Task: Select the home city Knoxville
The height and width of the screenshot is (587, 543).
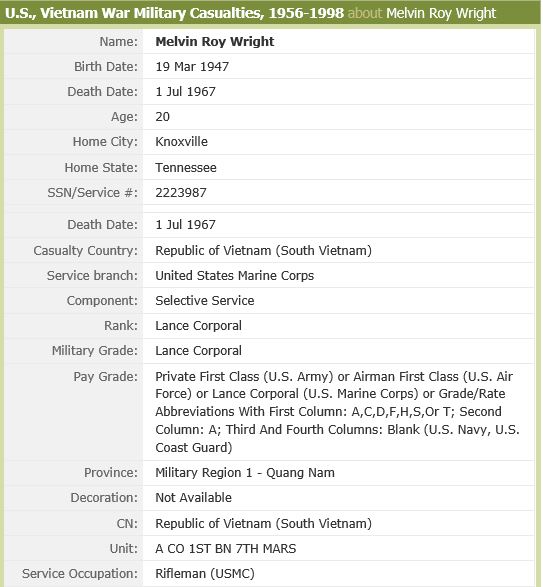Action: [x=181, y=142]
